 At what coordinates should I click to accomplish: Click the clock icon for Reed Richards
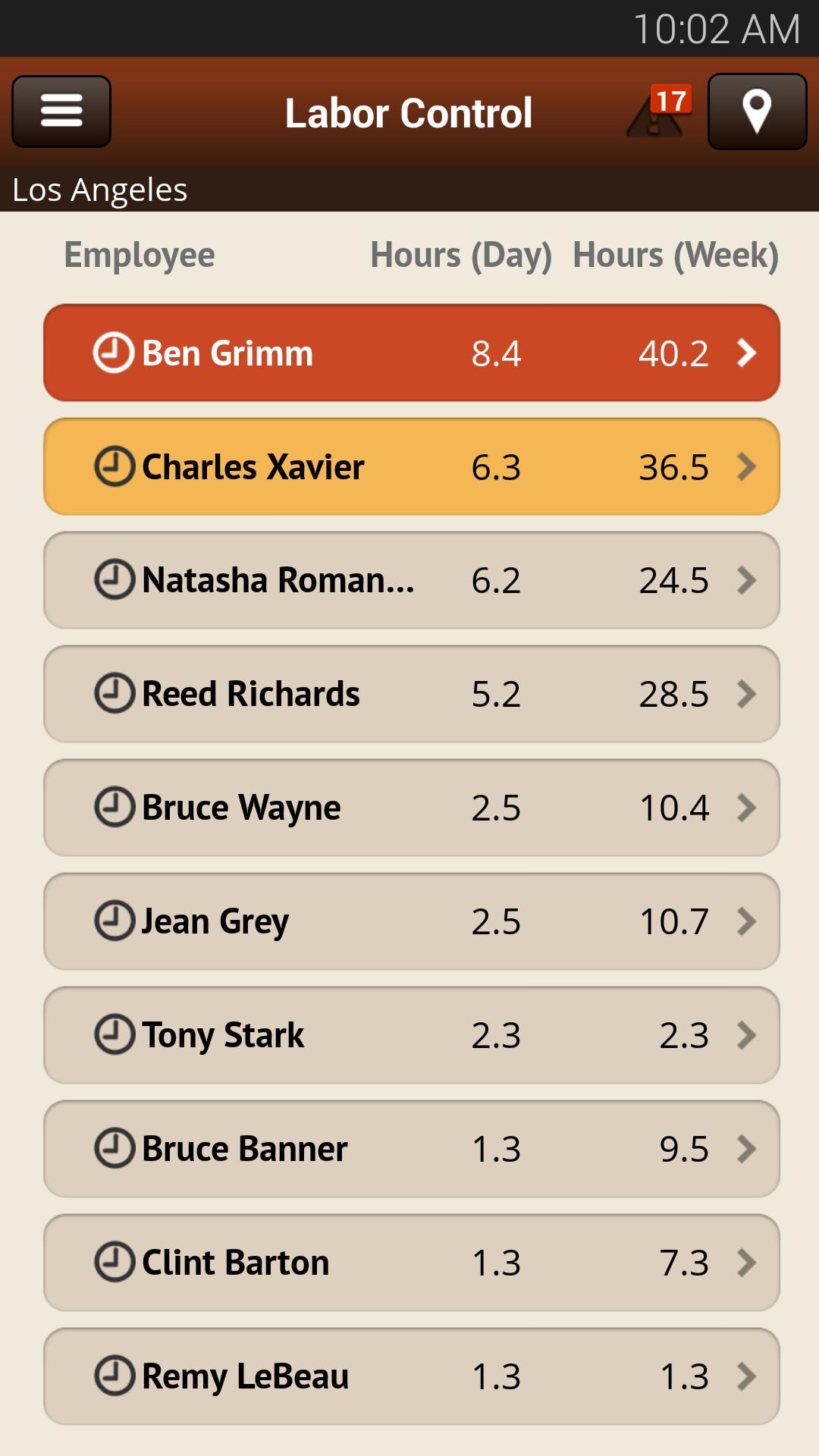[x=114, y=693]
